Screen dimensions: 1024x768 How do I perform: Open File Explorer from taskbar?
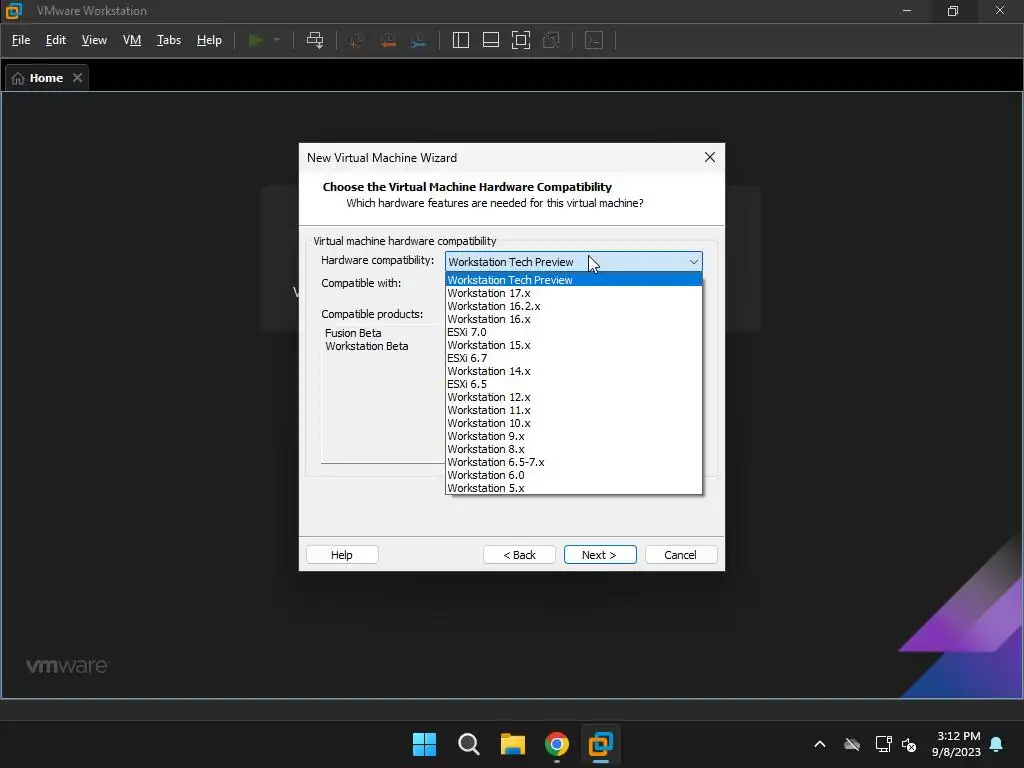tap(513, 744)
